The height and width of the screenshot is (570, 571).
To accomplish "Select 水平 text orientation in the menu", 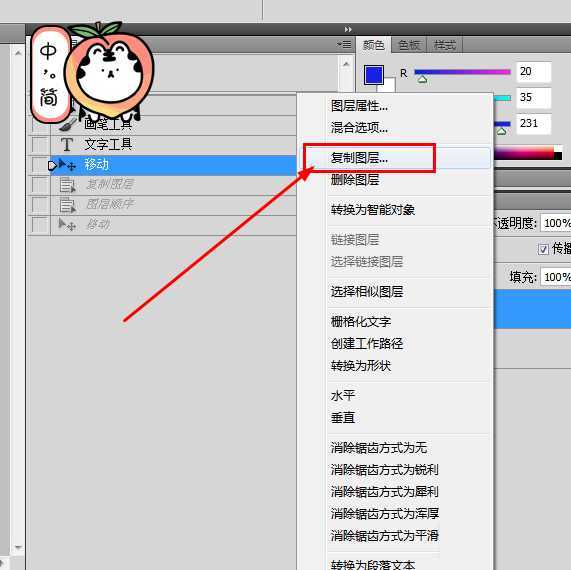I will [x=343, y=396].
